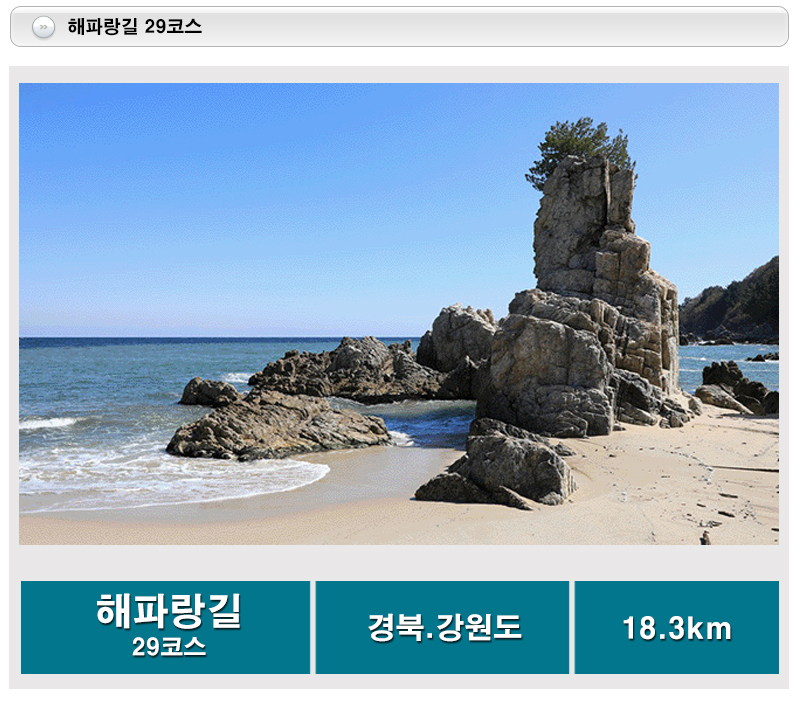Click the sea horizon line in photo

(x=219, y=337)
